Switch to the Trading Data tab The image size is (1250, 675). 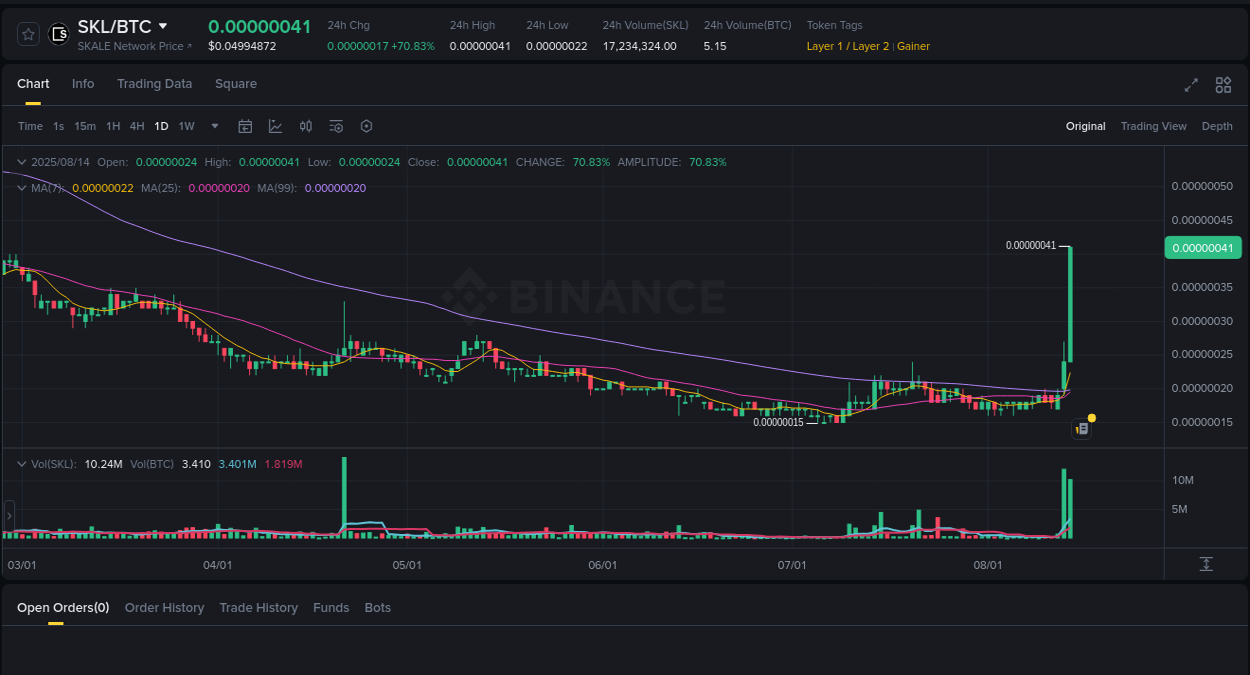pyautogui.click(x=154, y=84)
